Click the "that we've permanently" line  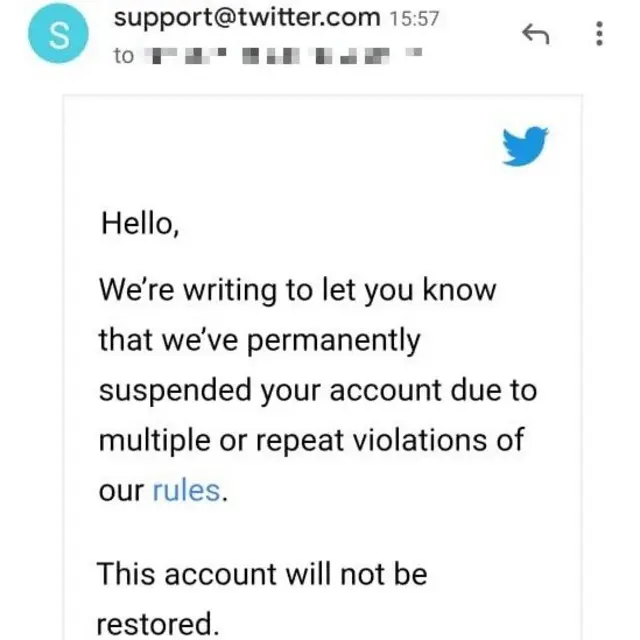(x=260, y=340)
